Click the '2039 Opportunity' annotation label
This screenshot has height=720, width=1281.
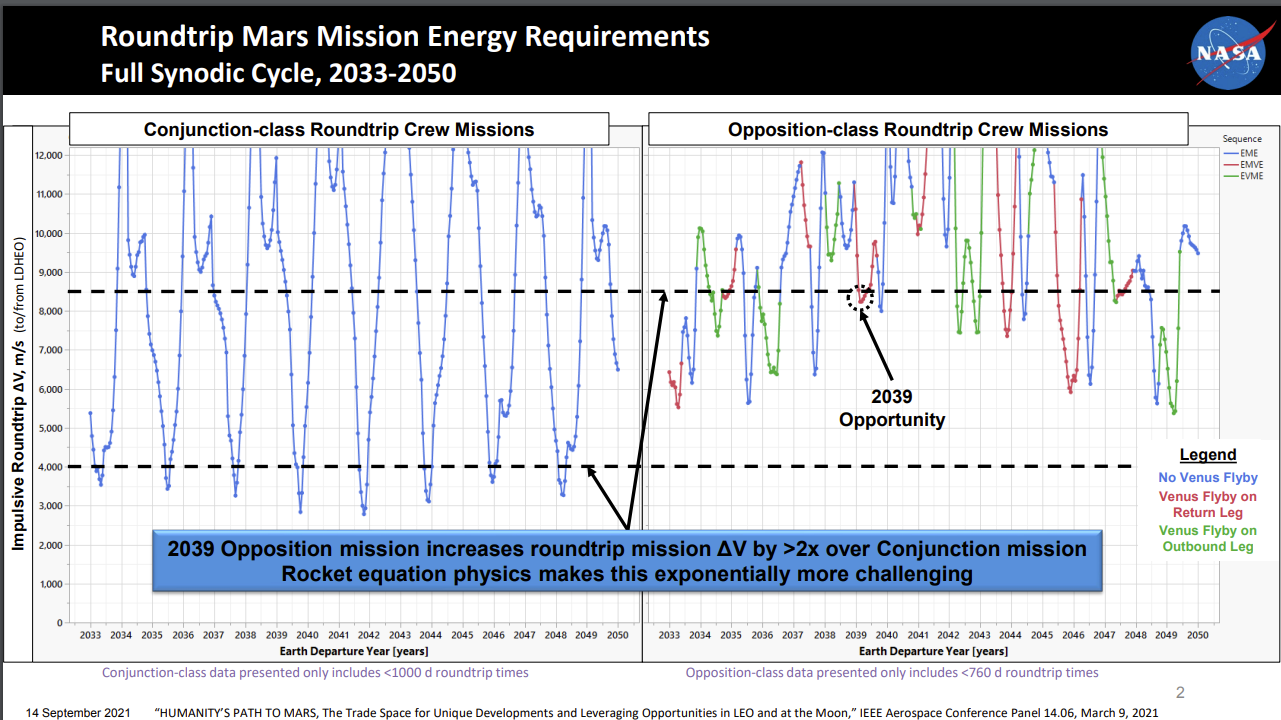coord(892,409)
